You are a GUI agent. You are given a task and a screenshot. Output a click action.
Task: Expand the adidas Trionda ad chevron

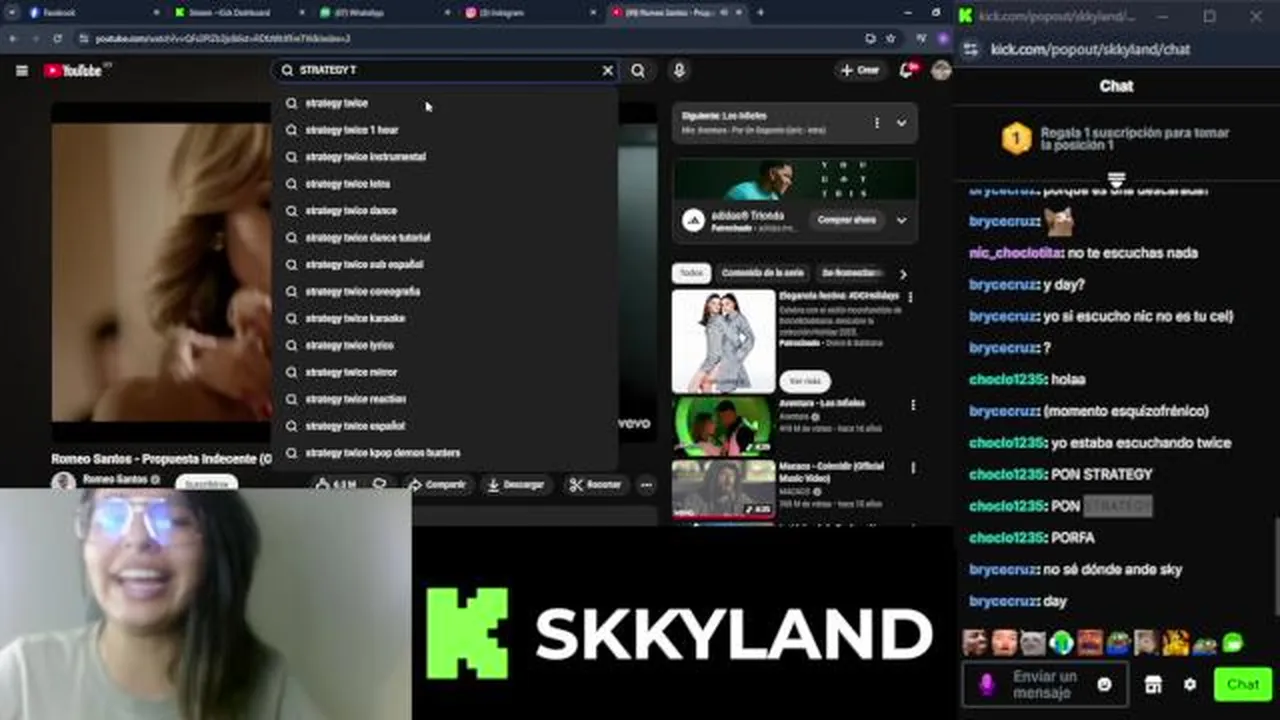click(901, 220)
